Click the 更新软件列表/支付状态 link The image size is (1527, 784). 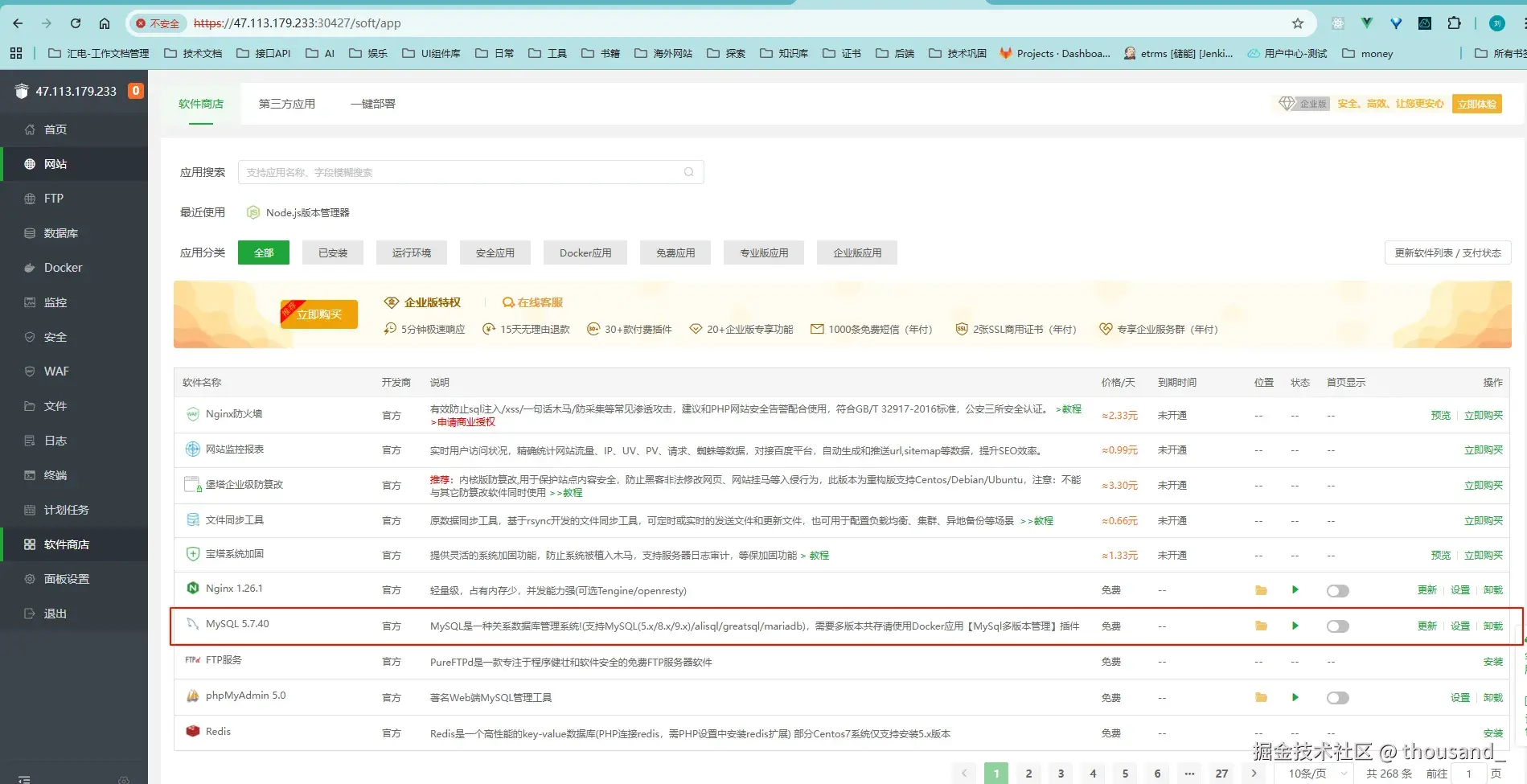[x=1447, y=252]
